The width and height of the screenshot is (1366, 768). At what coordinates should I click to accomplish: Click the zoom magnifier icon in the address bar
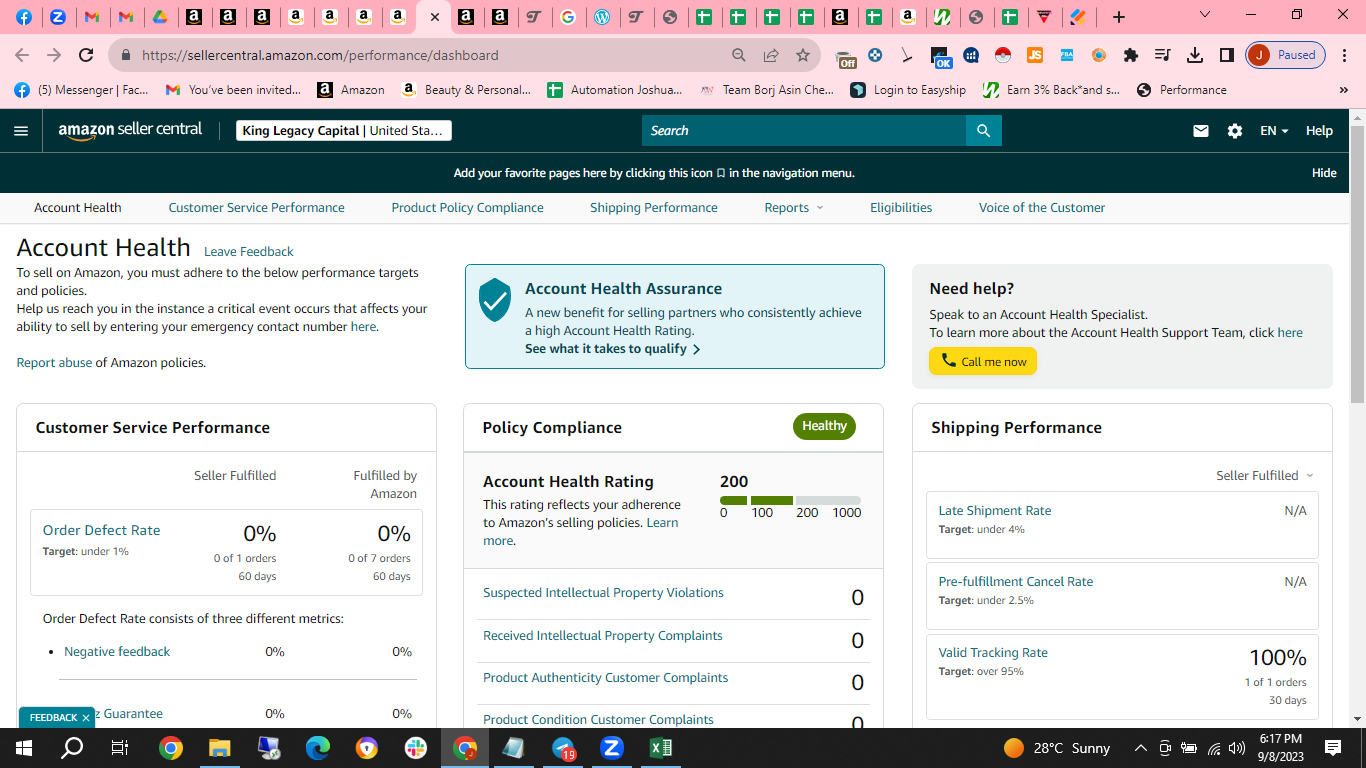coord(739,55)
